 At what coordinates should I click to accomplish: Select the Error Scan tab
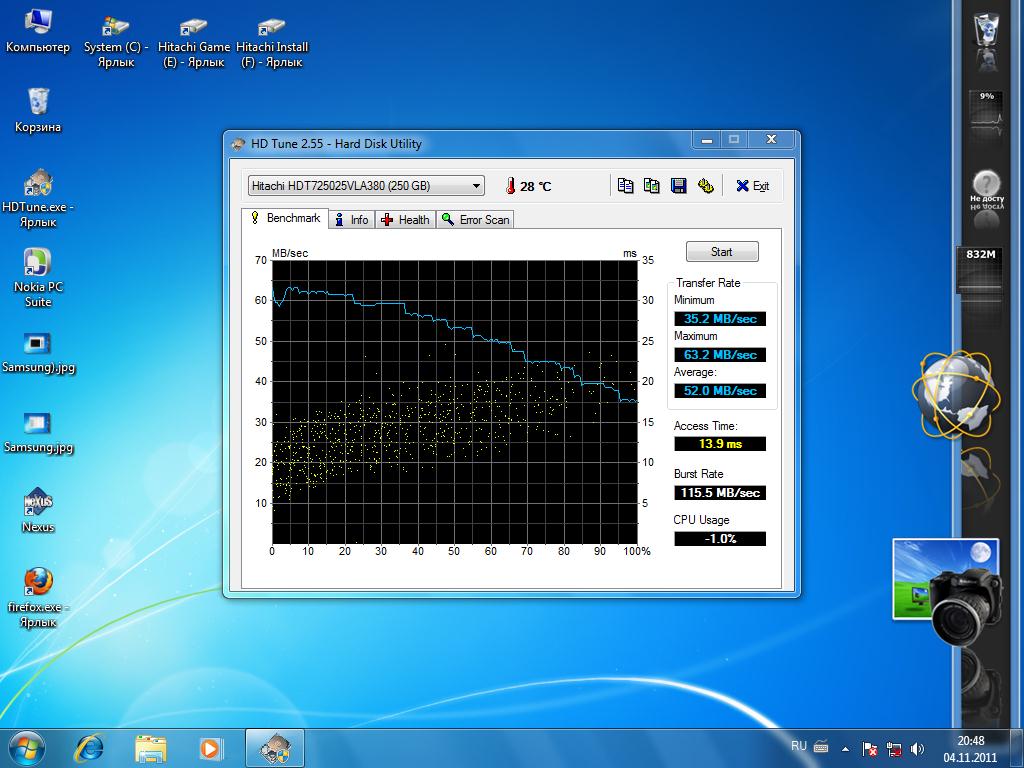(475, 220)
